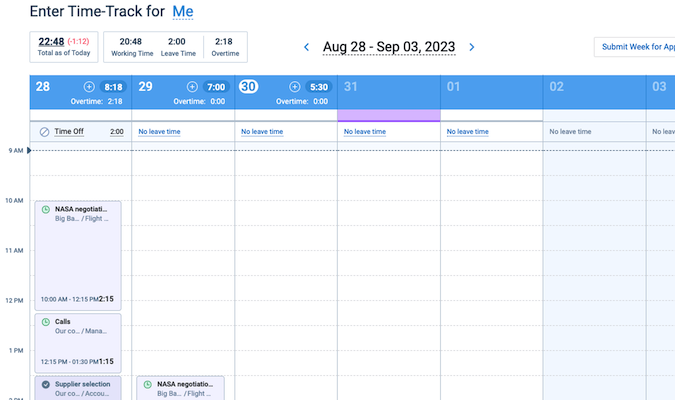
Task: Click the 9 AM current time marker arrow
Action: [x=30, y=150]
